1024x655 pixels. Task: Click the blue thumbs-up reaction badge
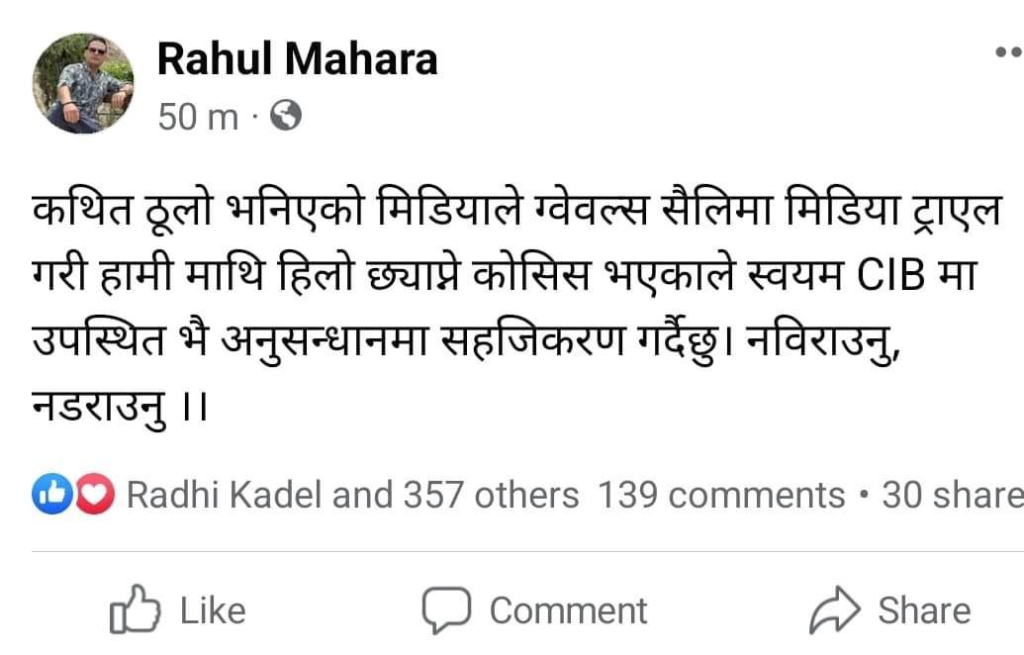pos(49,495)
